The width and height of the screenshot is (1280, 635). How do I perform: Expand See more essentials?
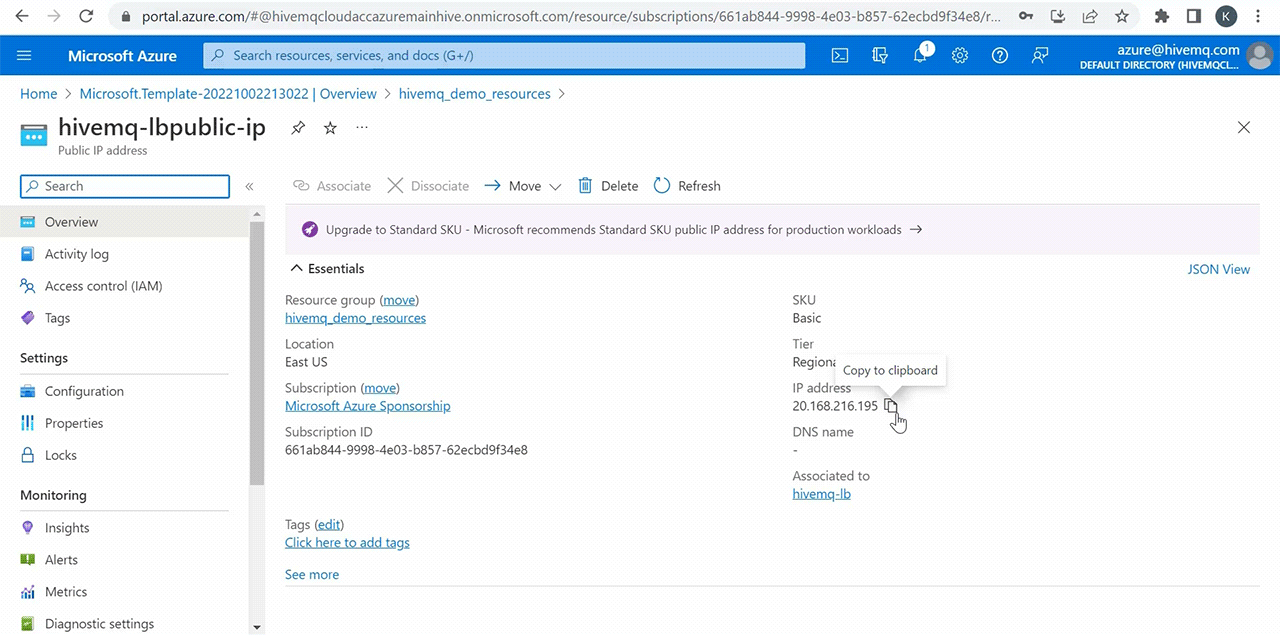(312, 574)
